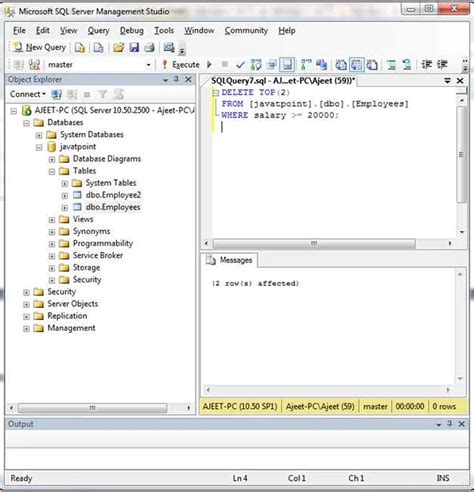Image resolution: width=474 pixels, height=492 pixels.
Task: Toggle Include Actual Execution Plan
Action: 306,65
